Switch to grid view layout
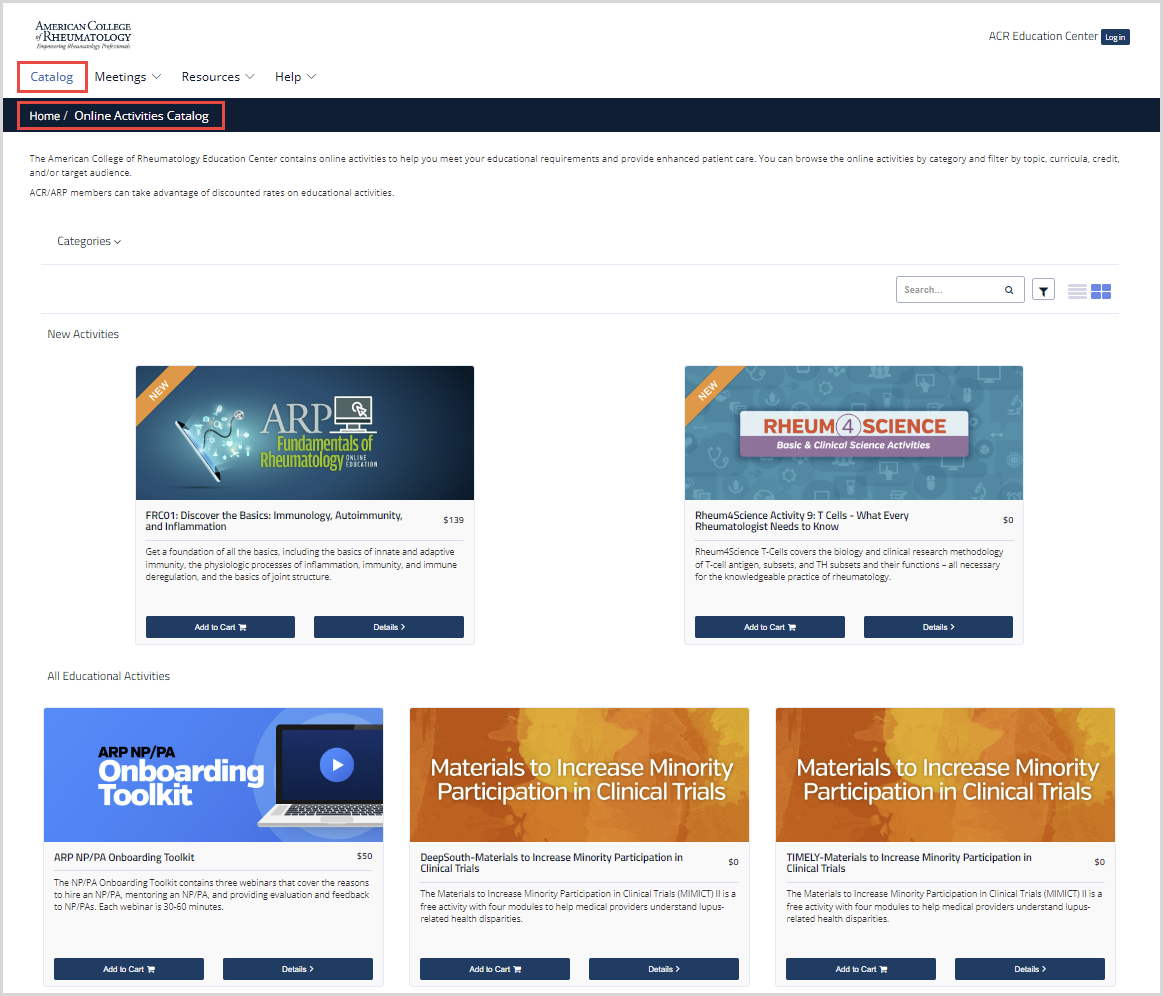Viewport: 1163px width, 996px height. point(1101,291)
